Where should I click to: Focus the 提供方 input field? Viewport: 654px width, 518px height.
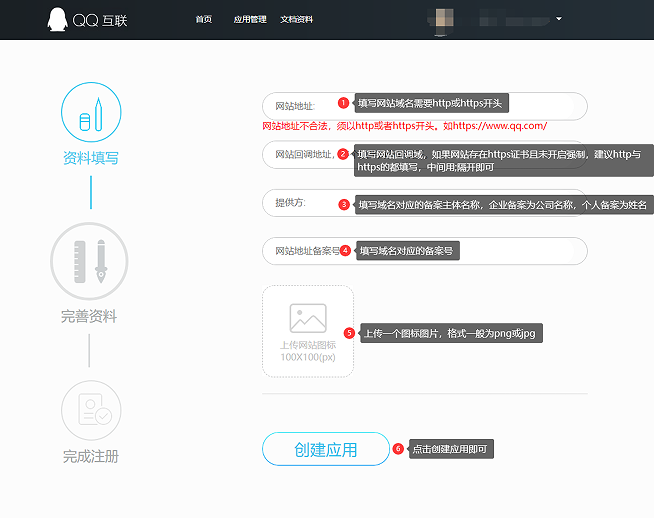pos(425,203)
